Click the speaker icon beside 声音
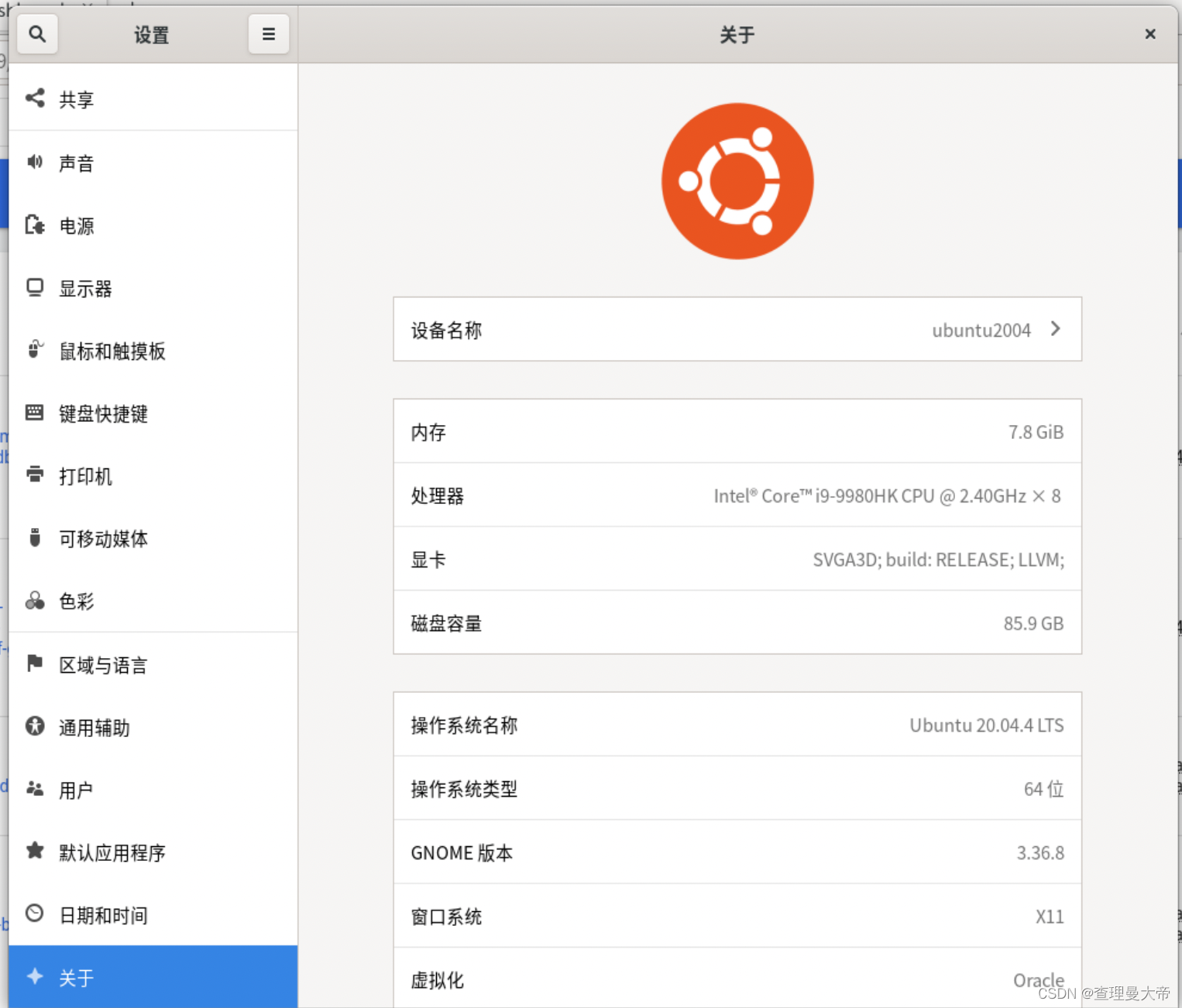1182x1008 pixels. coord(35,162)
